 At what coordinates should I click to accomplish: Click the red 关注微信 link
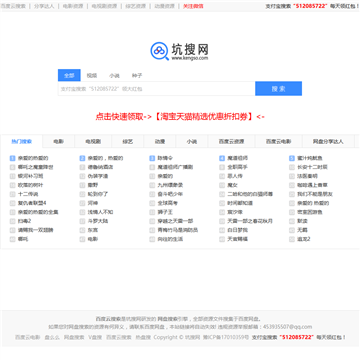click(193, 6)
